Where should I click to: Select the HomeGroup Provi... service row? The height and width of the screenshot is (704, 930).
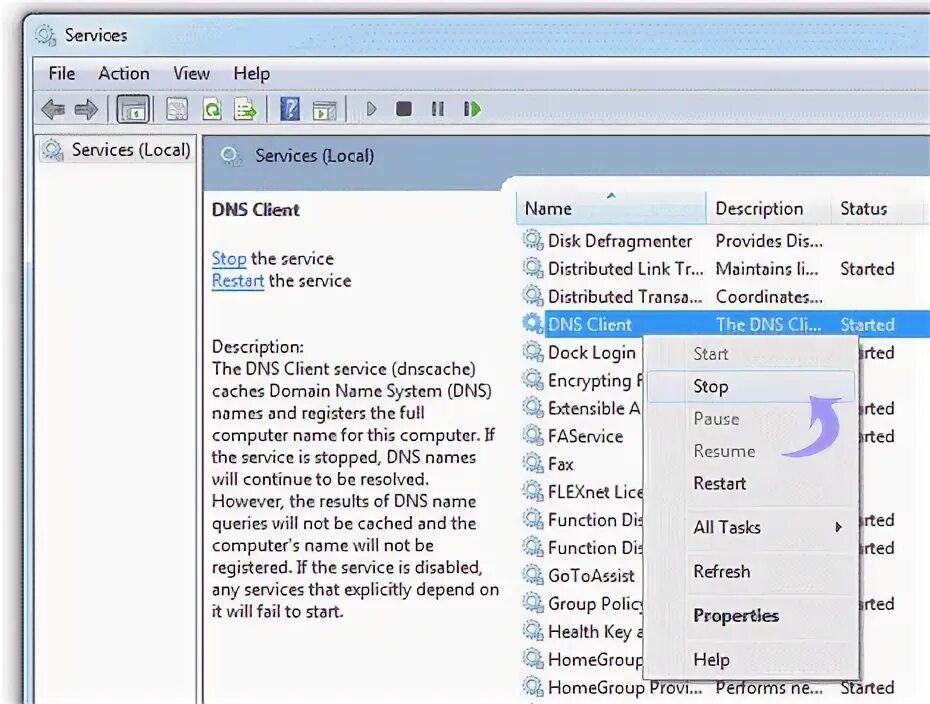click(725, 687)
